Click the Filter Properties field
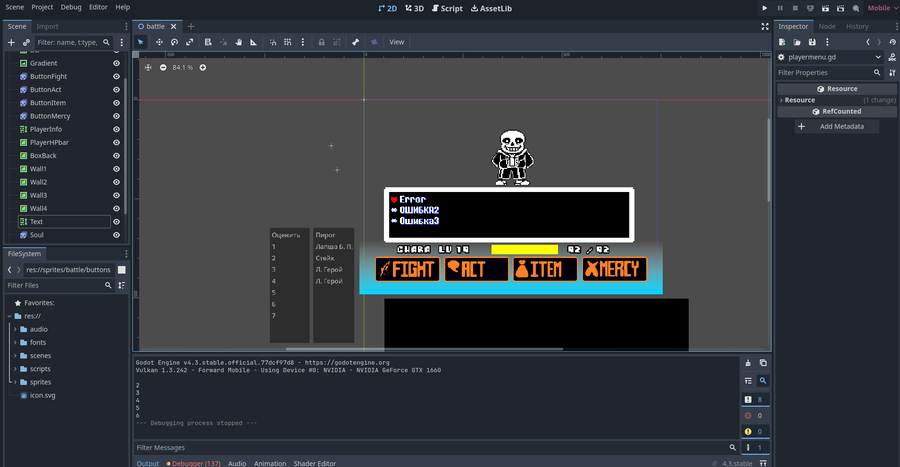Screen dimensions: 900x467 click(x=829, y=73)
